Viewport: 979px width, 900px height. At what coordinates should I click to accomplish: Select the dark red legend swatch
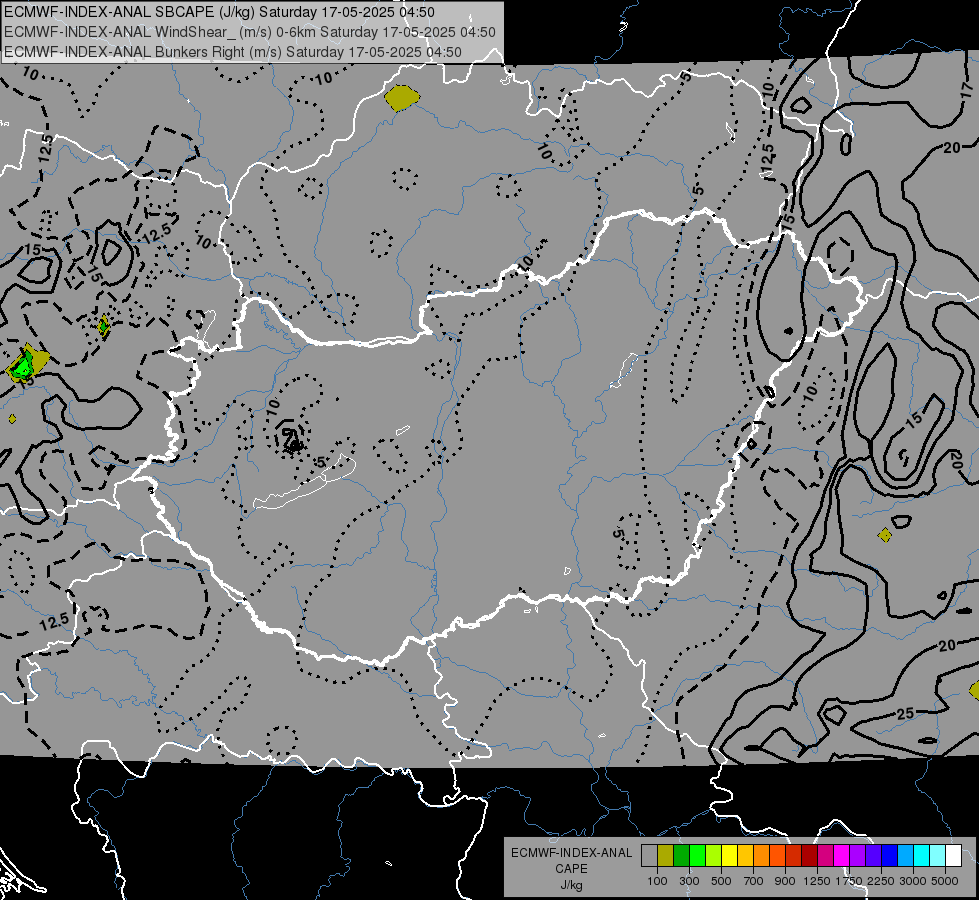(x=809, y=855)
